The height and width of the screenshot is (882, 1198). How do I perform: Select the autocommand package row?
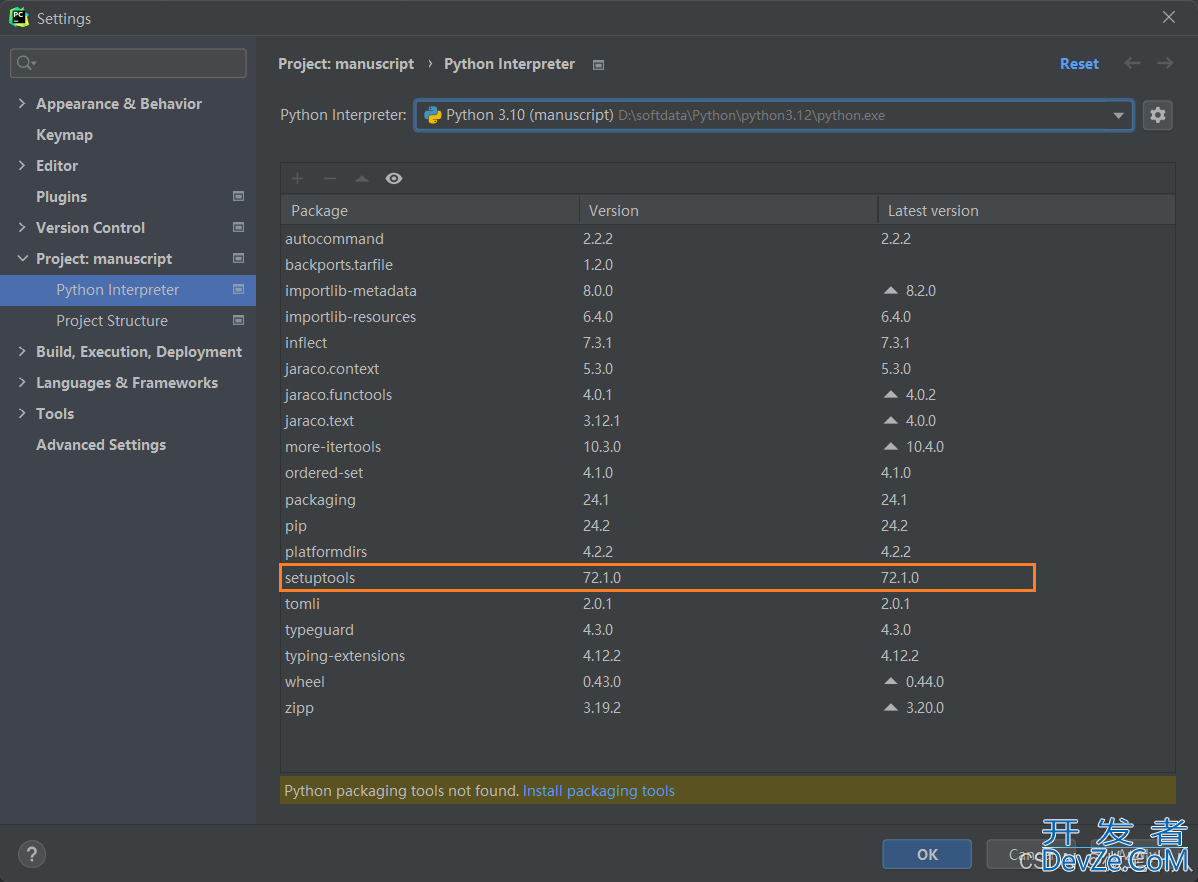tap(727, 238)
